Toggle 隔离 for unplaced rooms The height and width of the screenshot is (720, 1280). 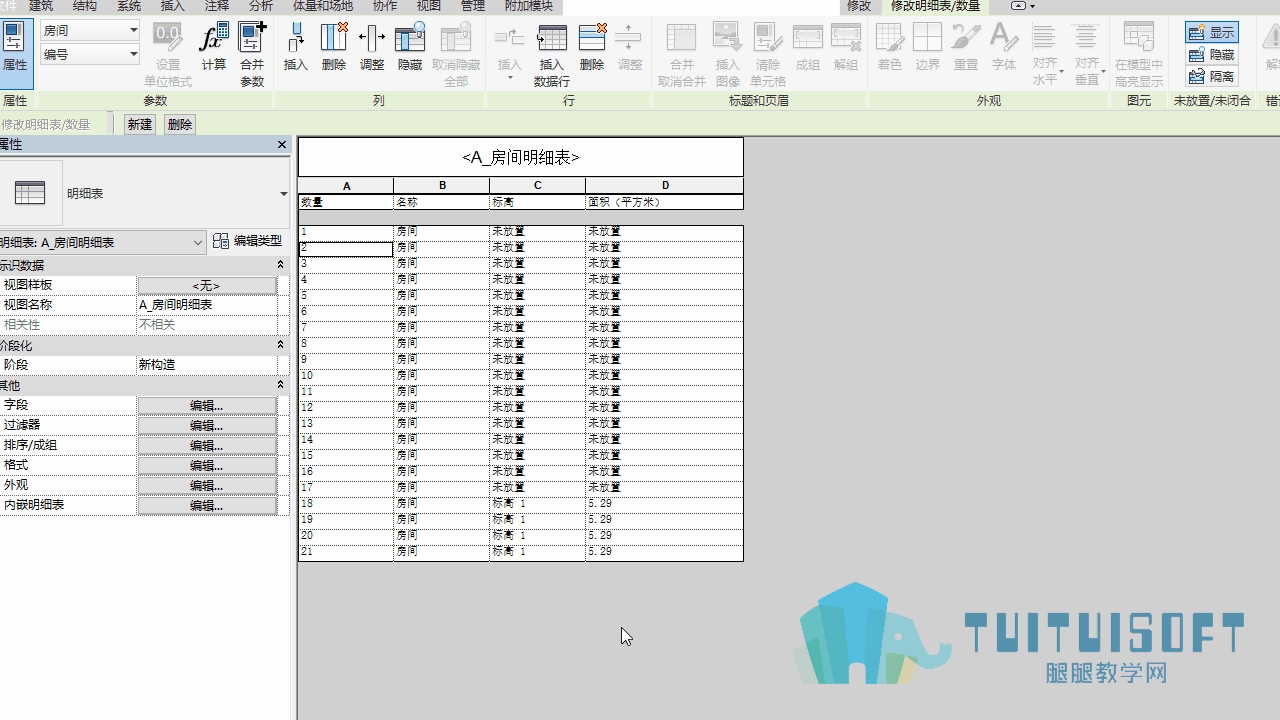[x=1212, y=77]
